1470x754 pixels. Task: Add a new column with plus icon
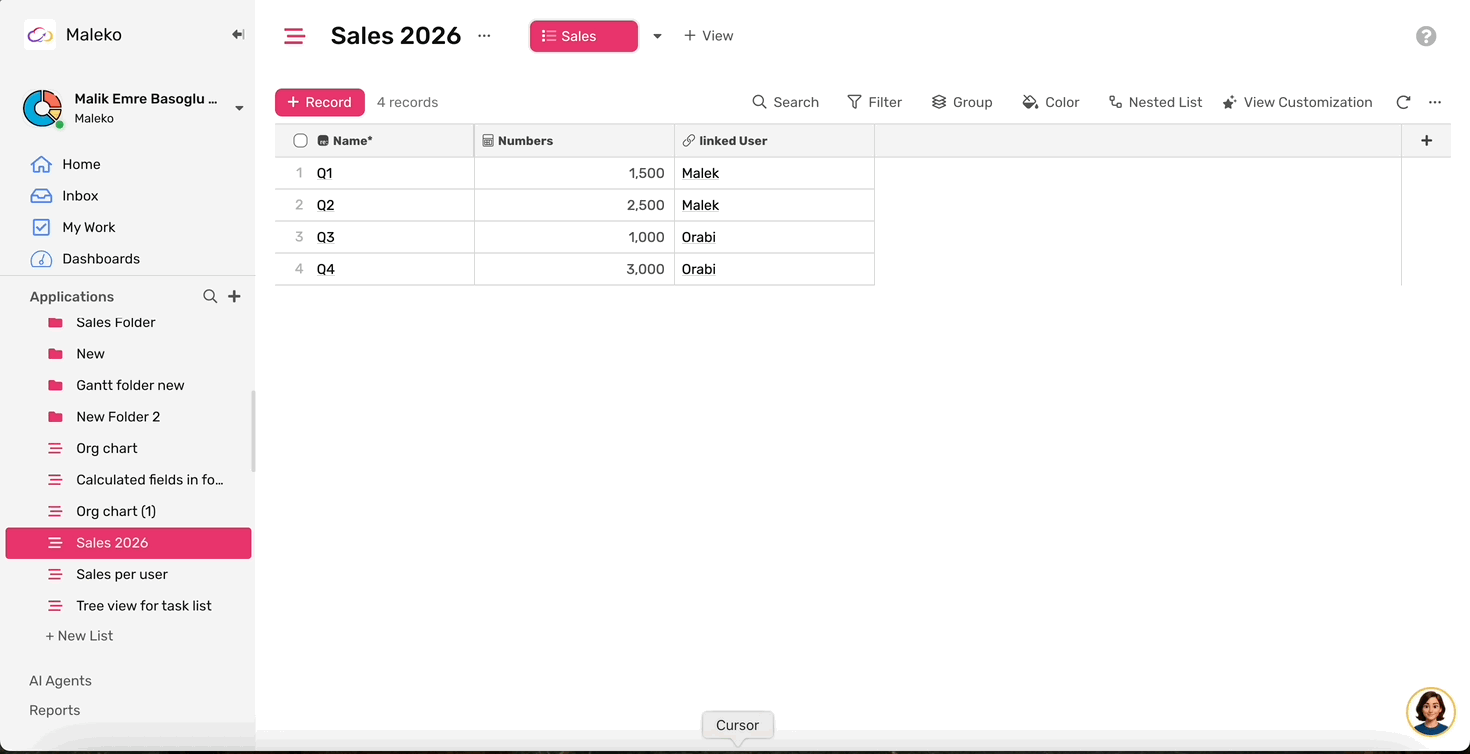[x=1426, y=141]
